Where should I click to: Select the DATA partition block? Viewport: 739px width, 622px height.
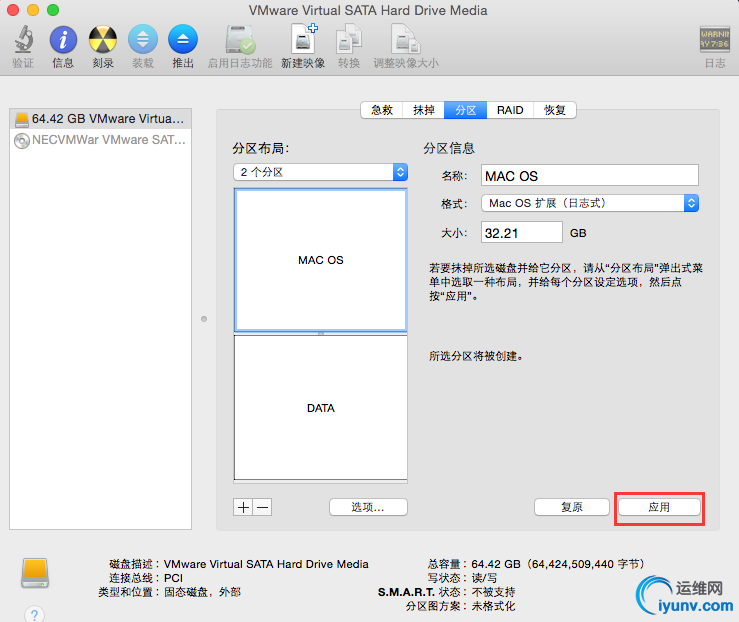320,408
